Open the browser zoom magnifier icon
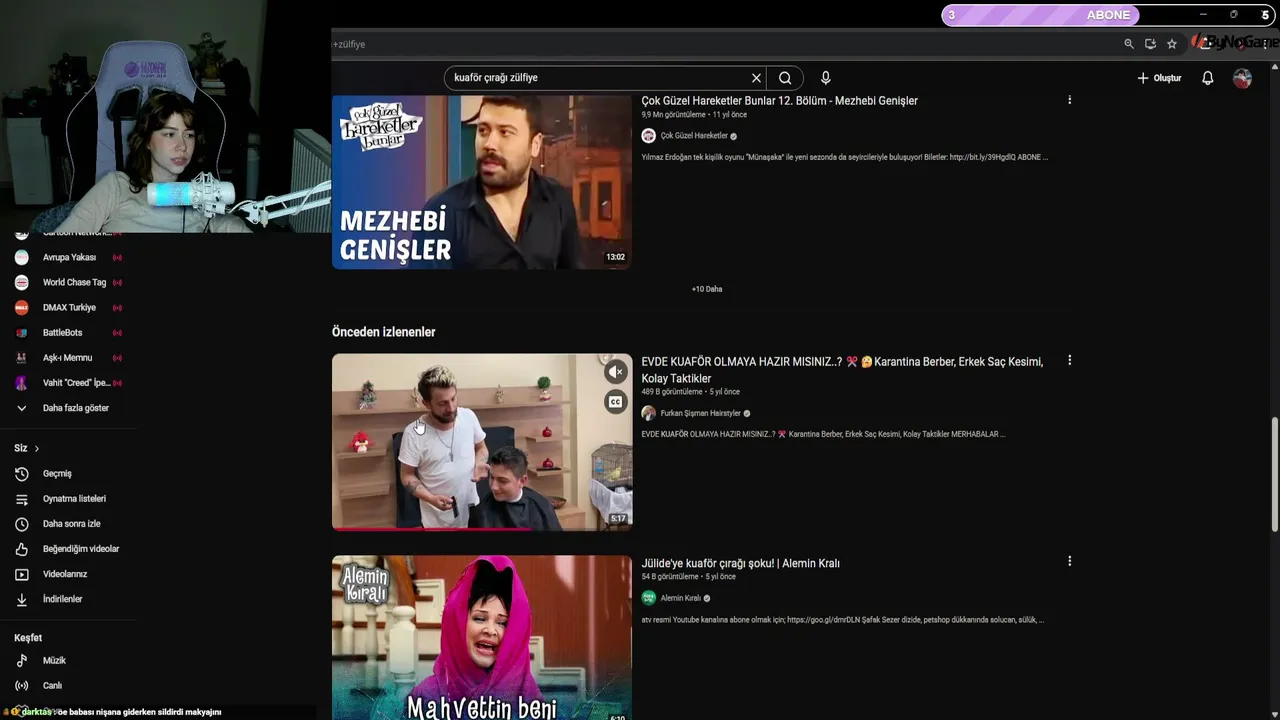1280x720 pixels. point(1129,44)
